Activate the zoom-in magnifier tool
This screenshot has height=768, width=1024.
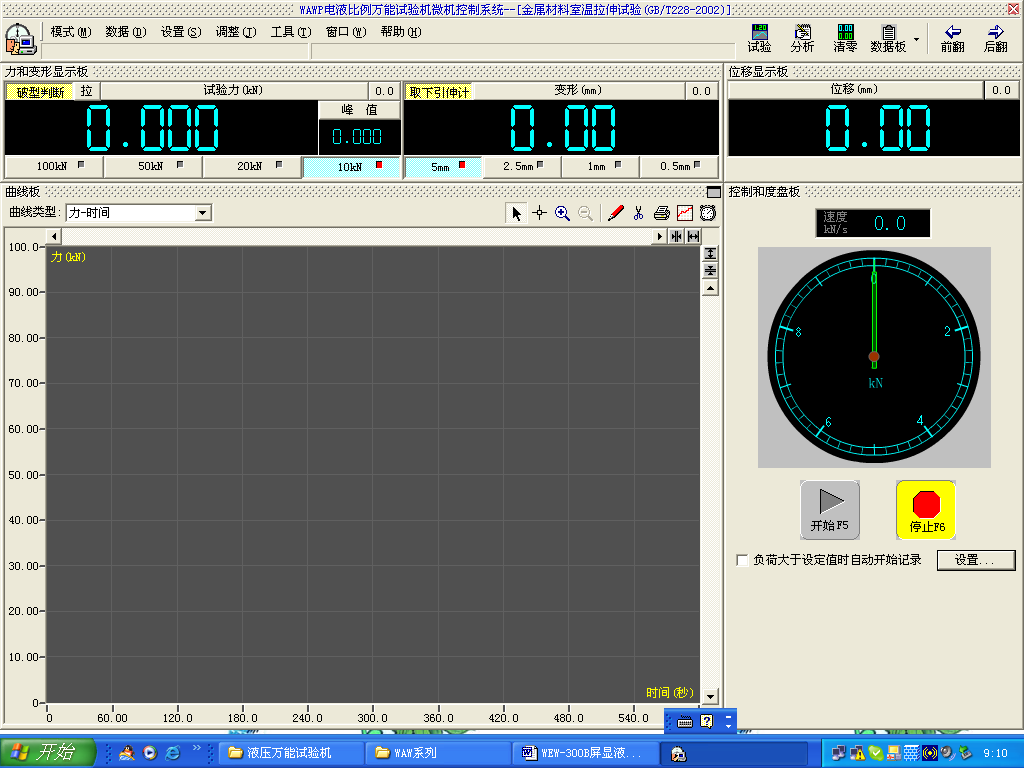pos(562,213)
